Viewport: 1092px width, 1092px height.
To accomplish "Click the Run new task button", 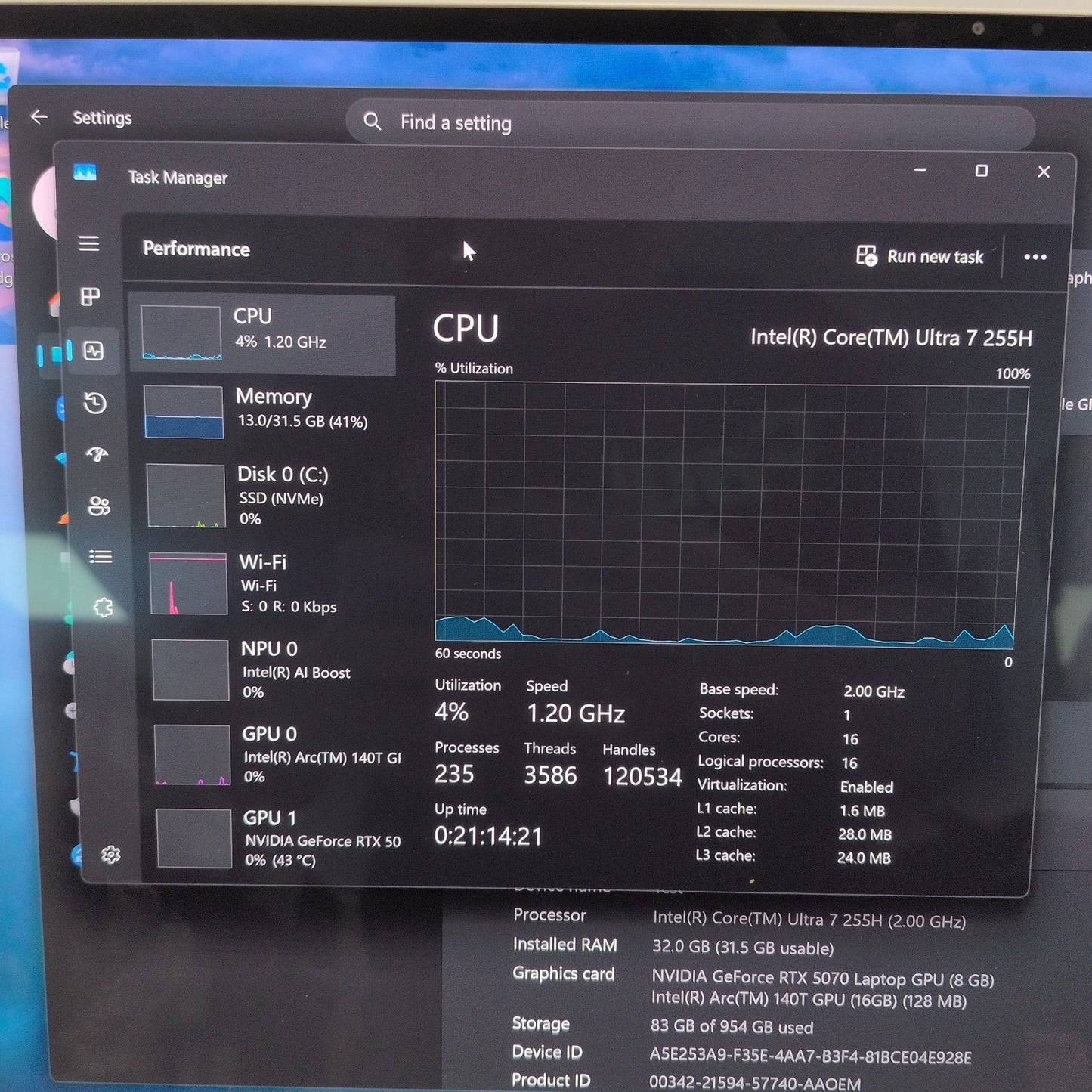I will click(920, 256).
